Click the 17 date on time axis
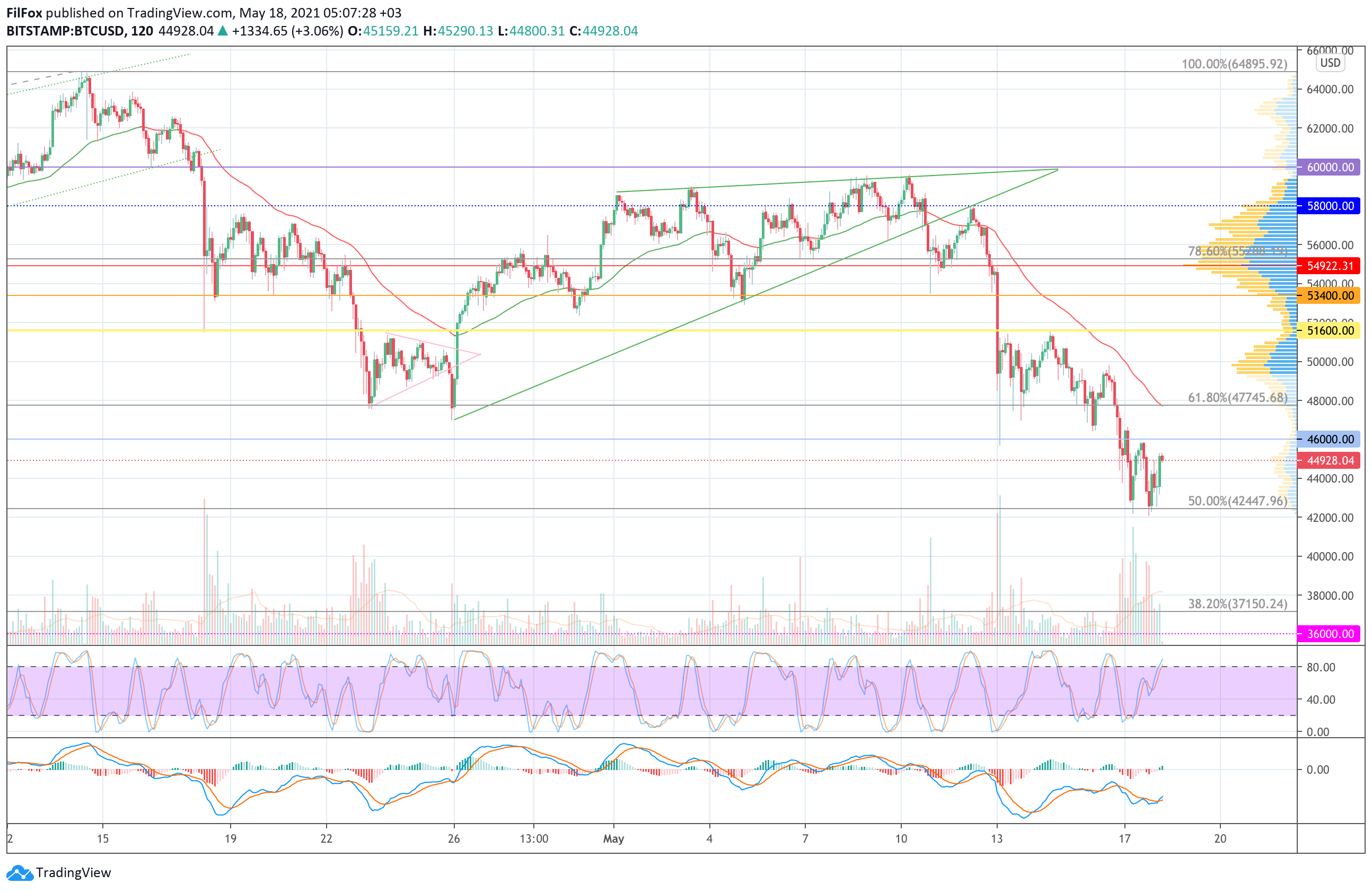1372x892 pixels. point(1124,839)
